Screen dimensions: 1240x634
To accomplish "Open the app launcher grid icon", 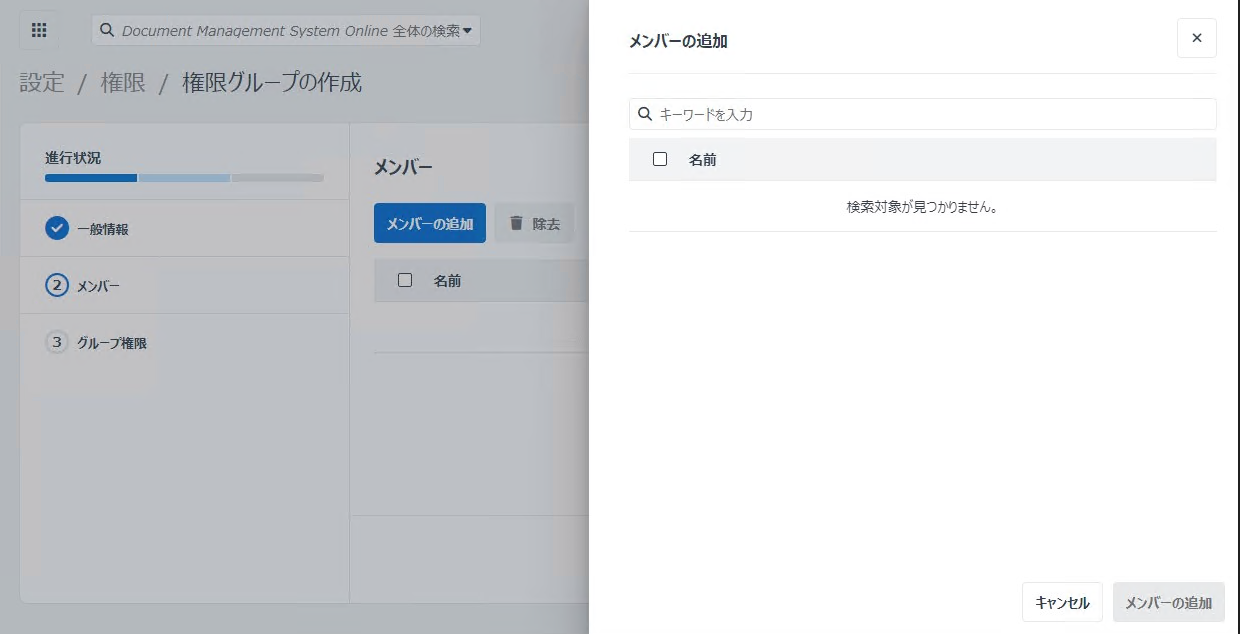I will point(38,30).
